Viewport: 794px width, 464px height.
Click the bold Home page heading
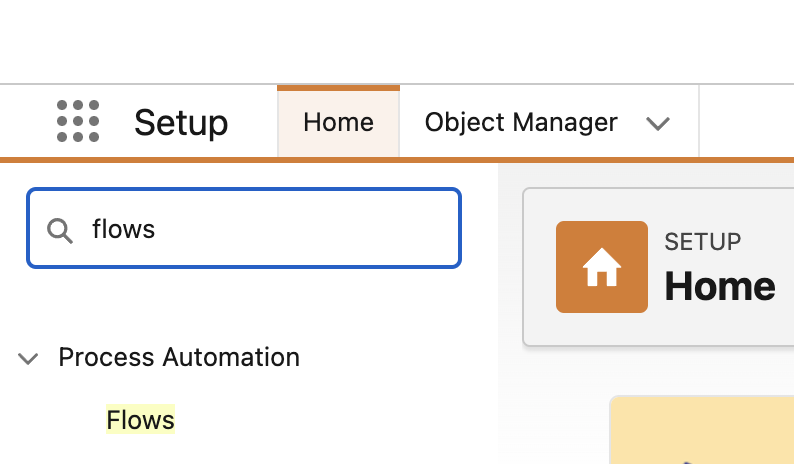[x=720, y=286]
